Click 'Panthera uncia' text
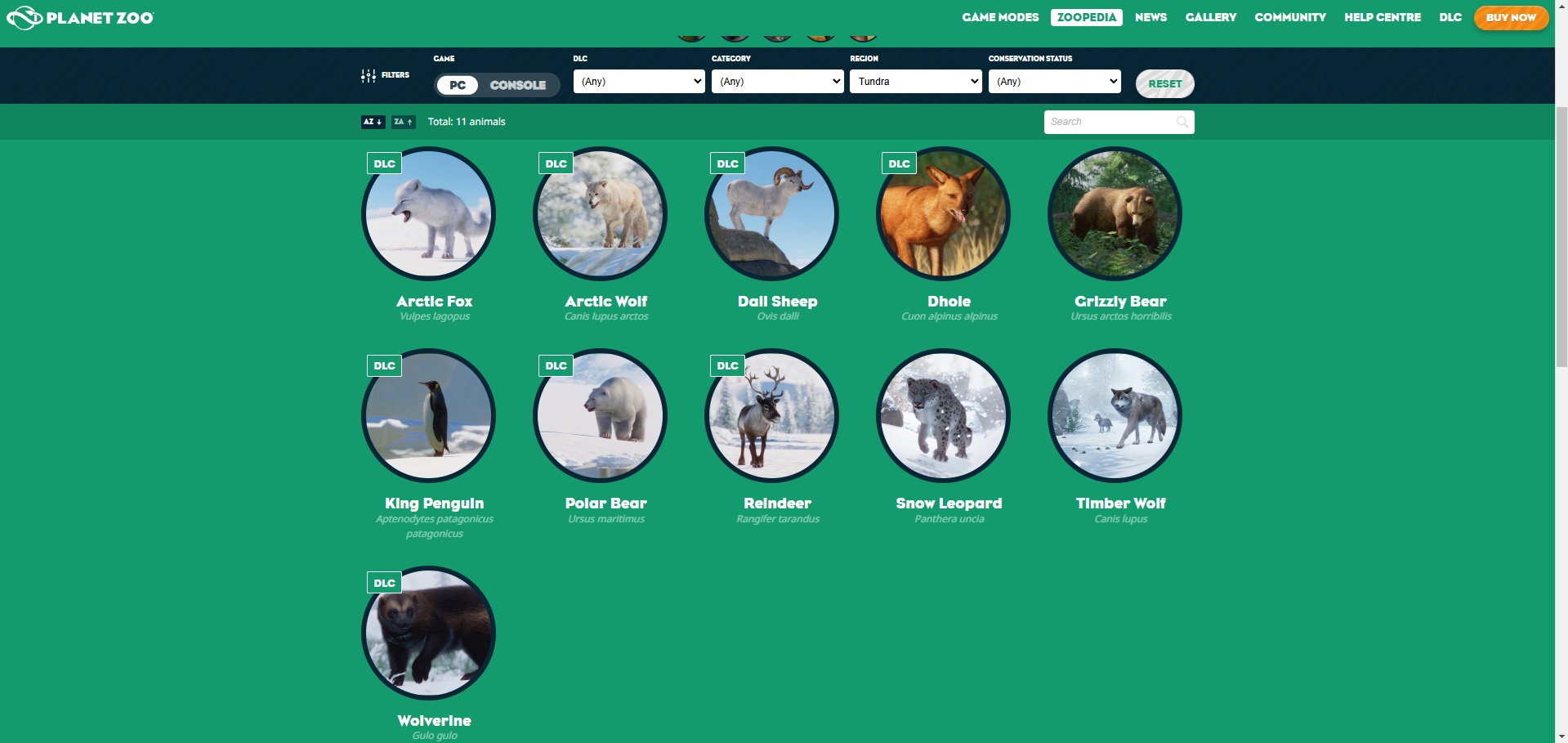1568x743 pixels. (x=949, y=519)
